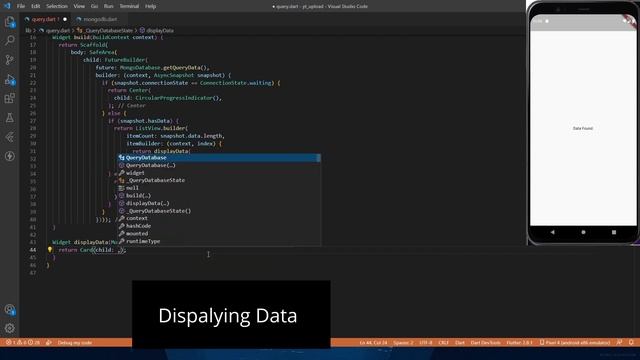Click the unsaved dot on query.dart tab
This screenshot has height=360, width=640.
coord(65,19)
